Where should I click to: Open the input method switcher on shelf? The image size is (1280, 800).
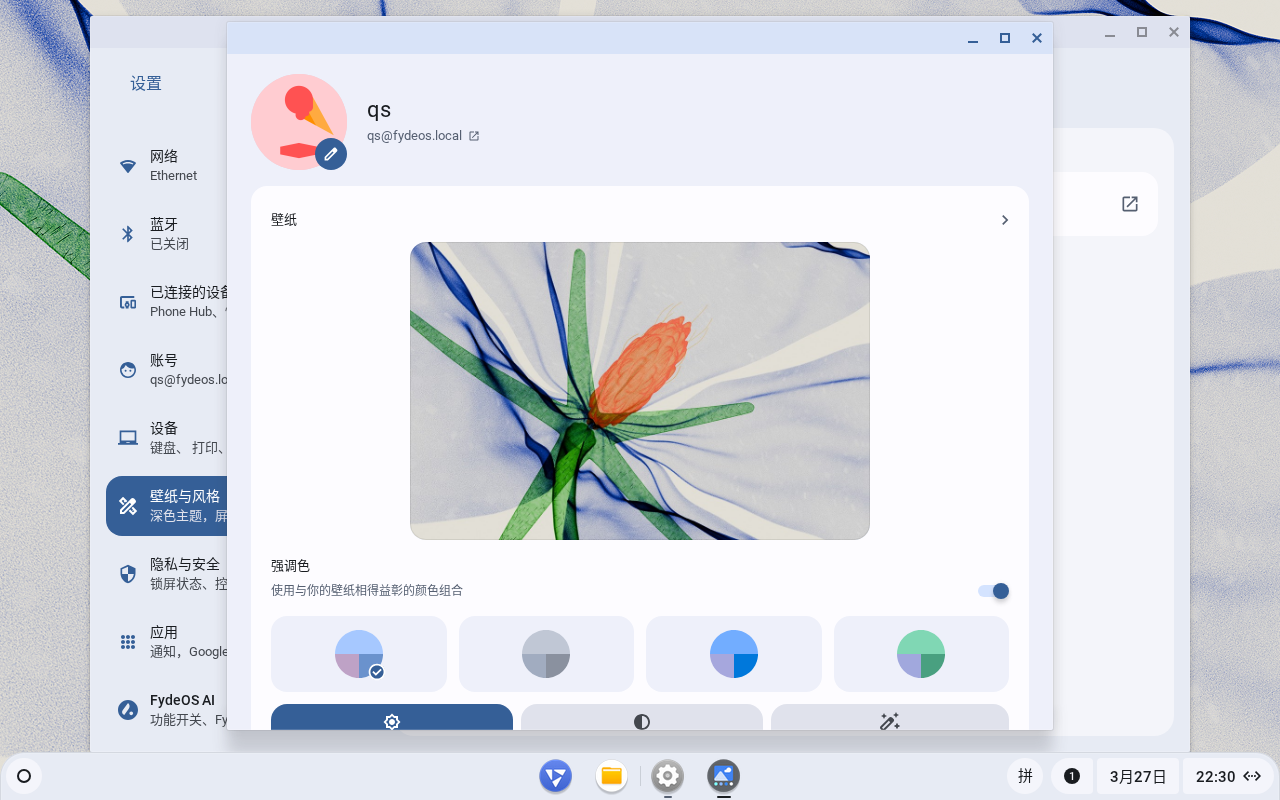click(1025, 776)
